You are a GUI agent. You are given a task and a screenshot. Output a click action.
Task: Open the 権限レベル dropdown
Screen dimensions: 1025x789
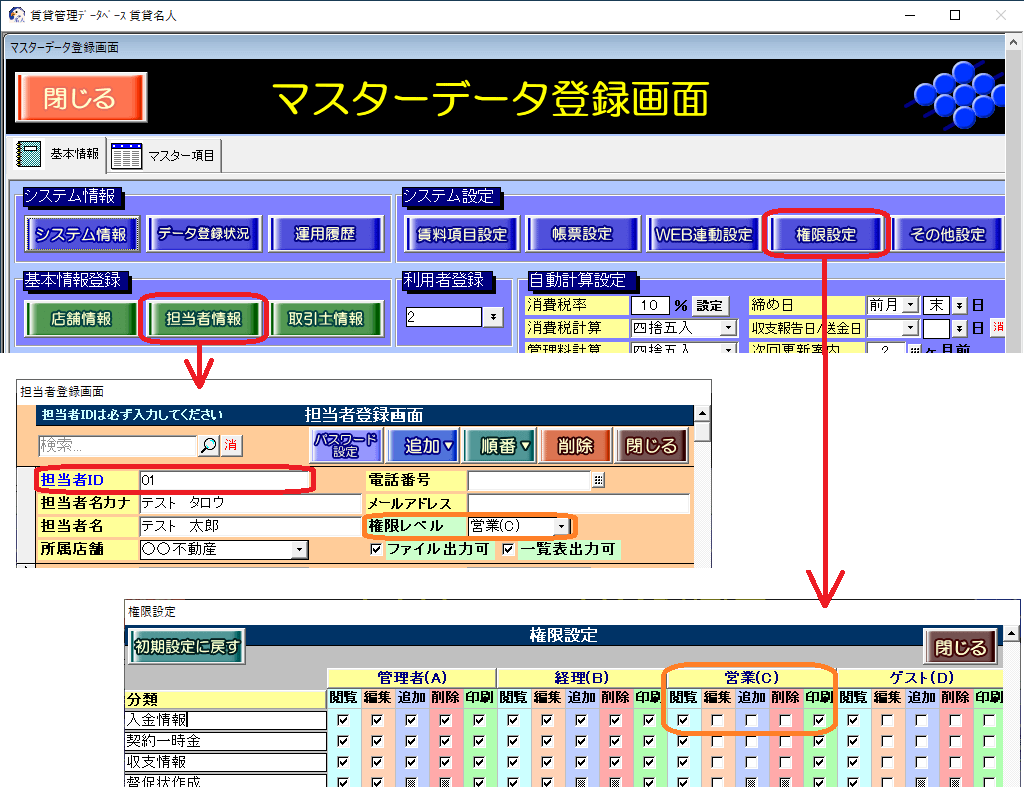pyautogui.click(x=563, y=526)
